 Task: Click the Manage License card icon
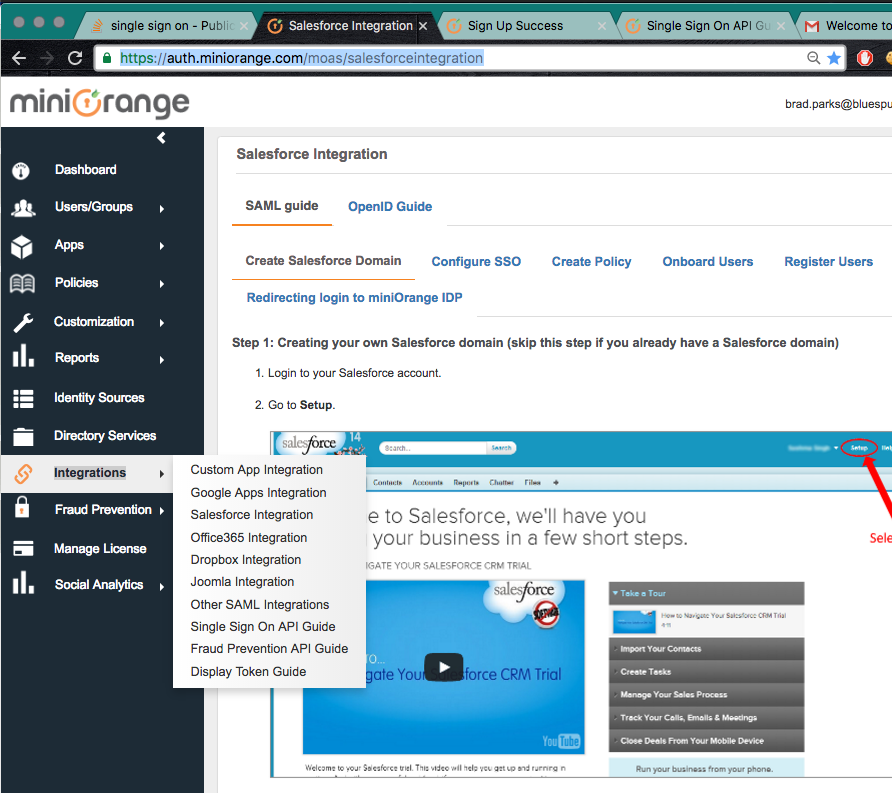(x=23, y=548)
